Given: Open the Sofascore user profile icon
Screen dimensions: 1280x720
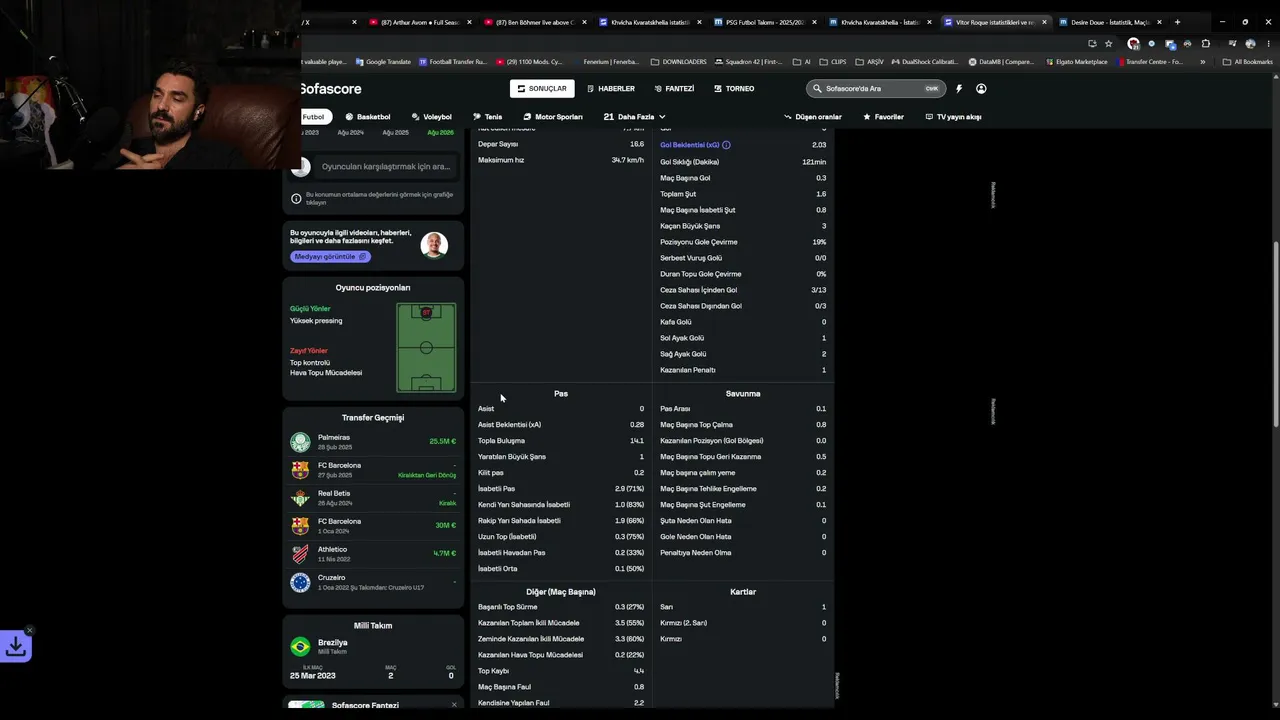Looking at the screenshot, I should [981, 89].
